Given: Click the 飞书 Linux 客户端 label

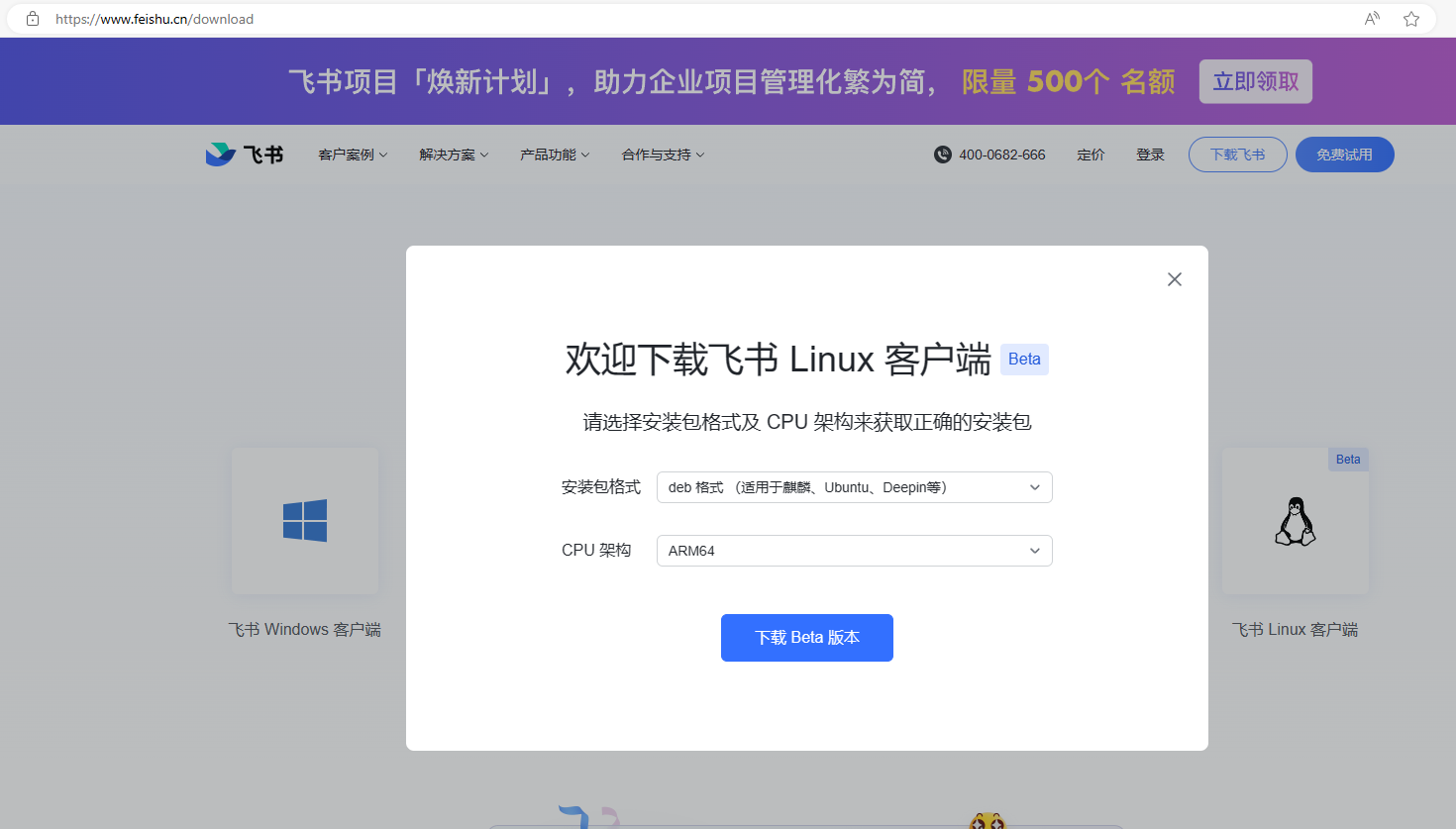Looking at the screenshot, I should click(1296, 630).
